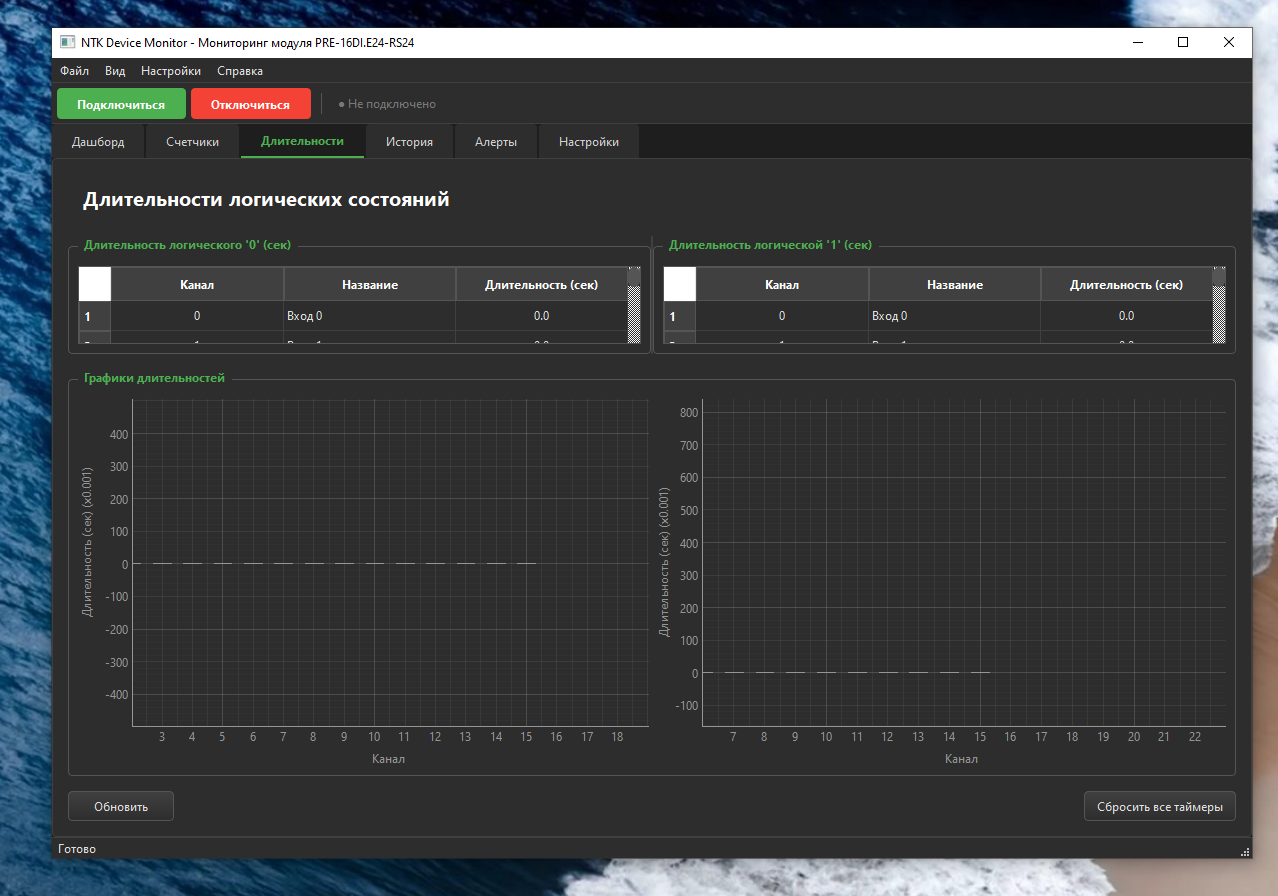Open the История tab

[x=409, y=142]
